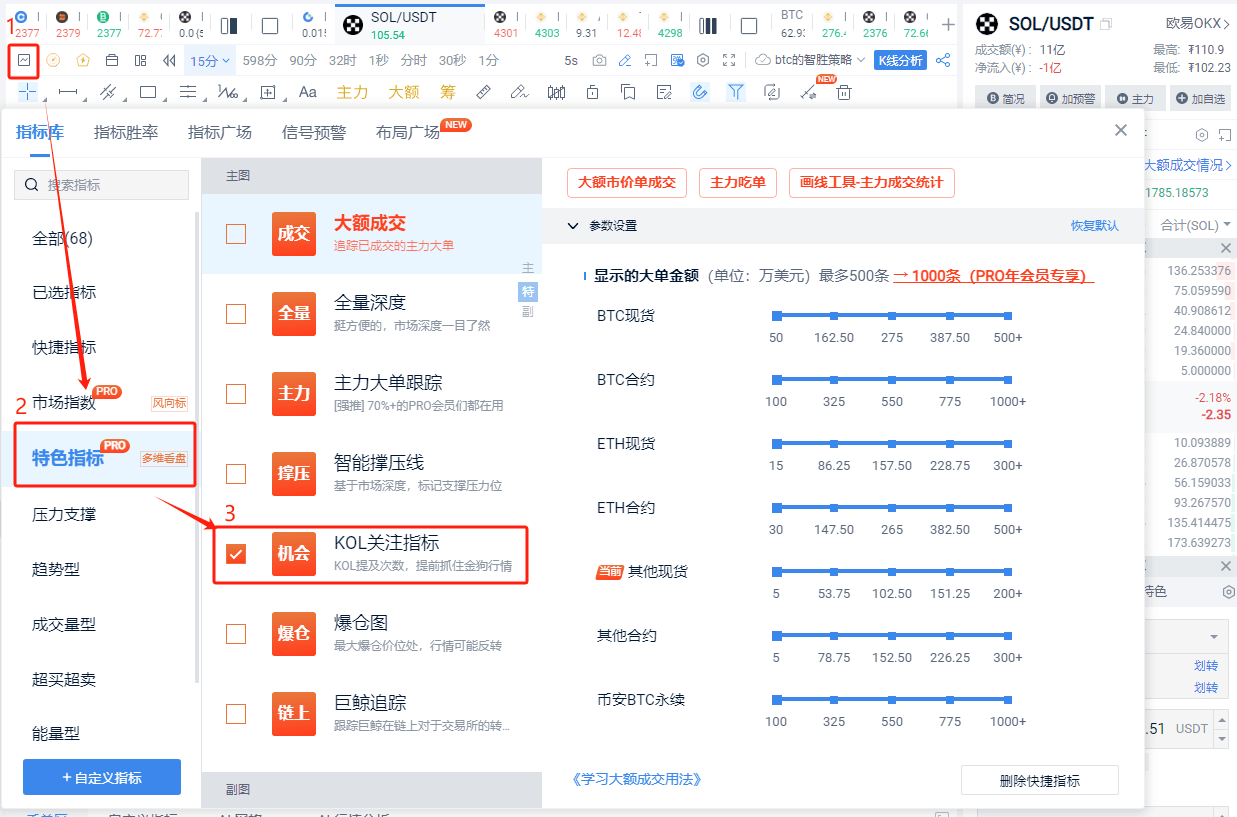Viewport: 1237px width, 817px height.
Task: Enable the 大额成交 indicator checkbox
Action: (x=236, y=234)
